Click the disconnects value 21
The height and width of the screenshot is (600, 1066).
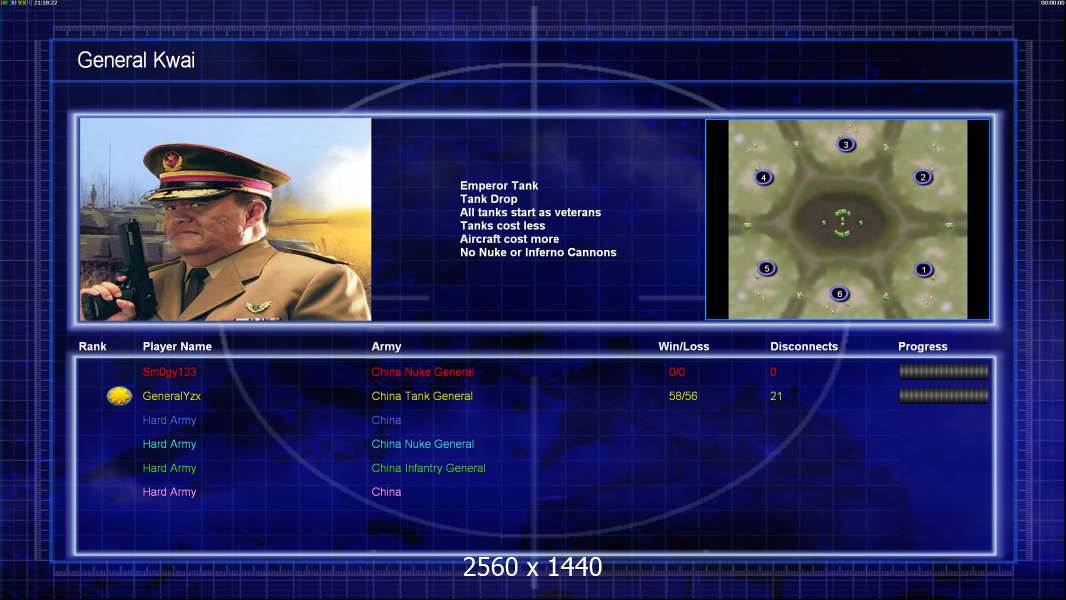pos(776,396)
